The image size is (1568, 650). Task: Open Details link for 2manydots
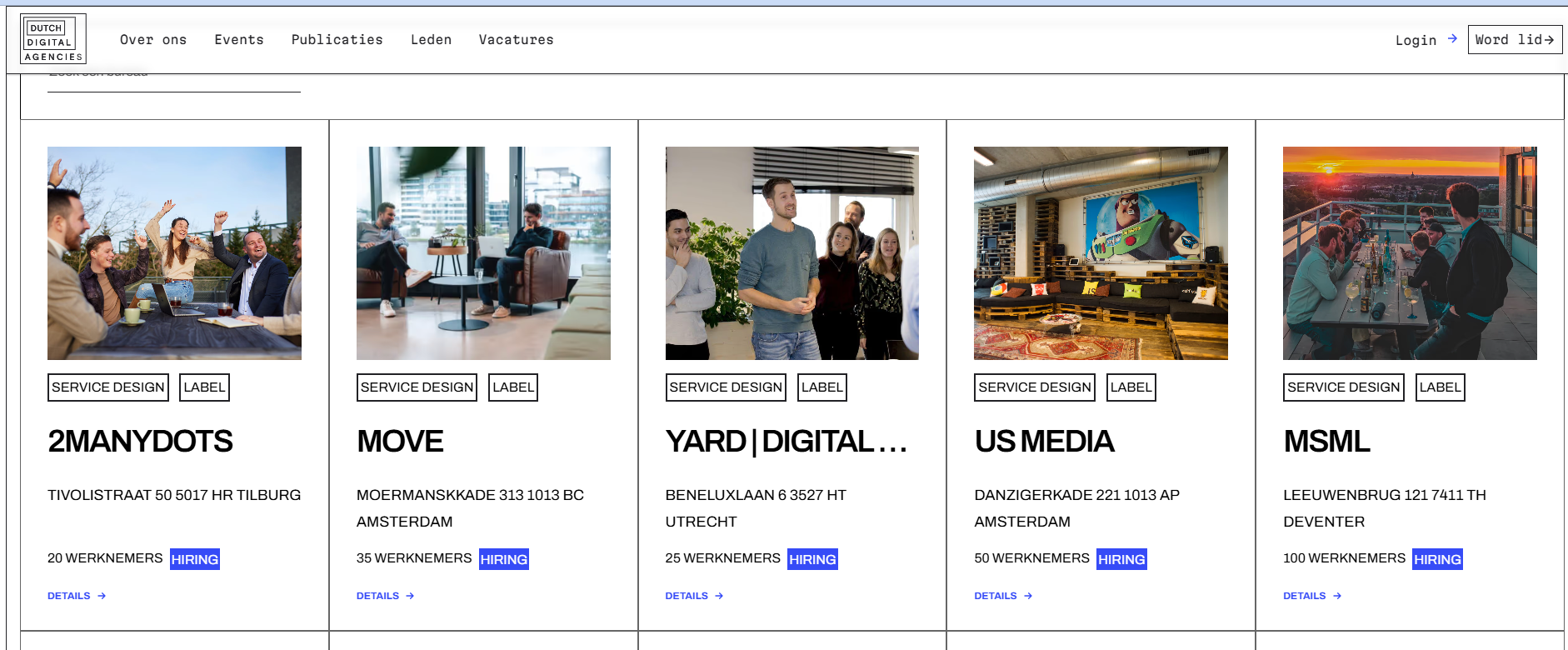click(77, 596)
